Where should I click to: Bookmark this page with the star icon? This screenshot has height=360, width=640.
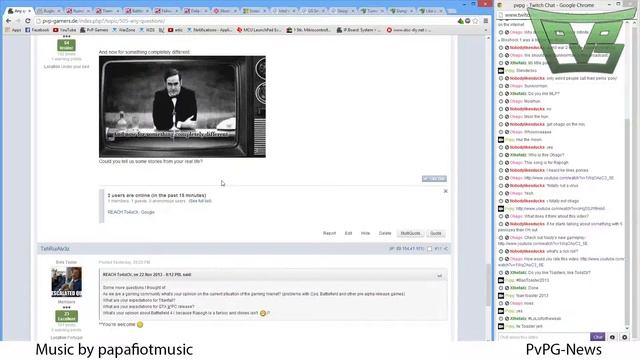[x=476, y=21]
